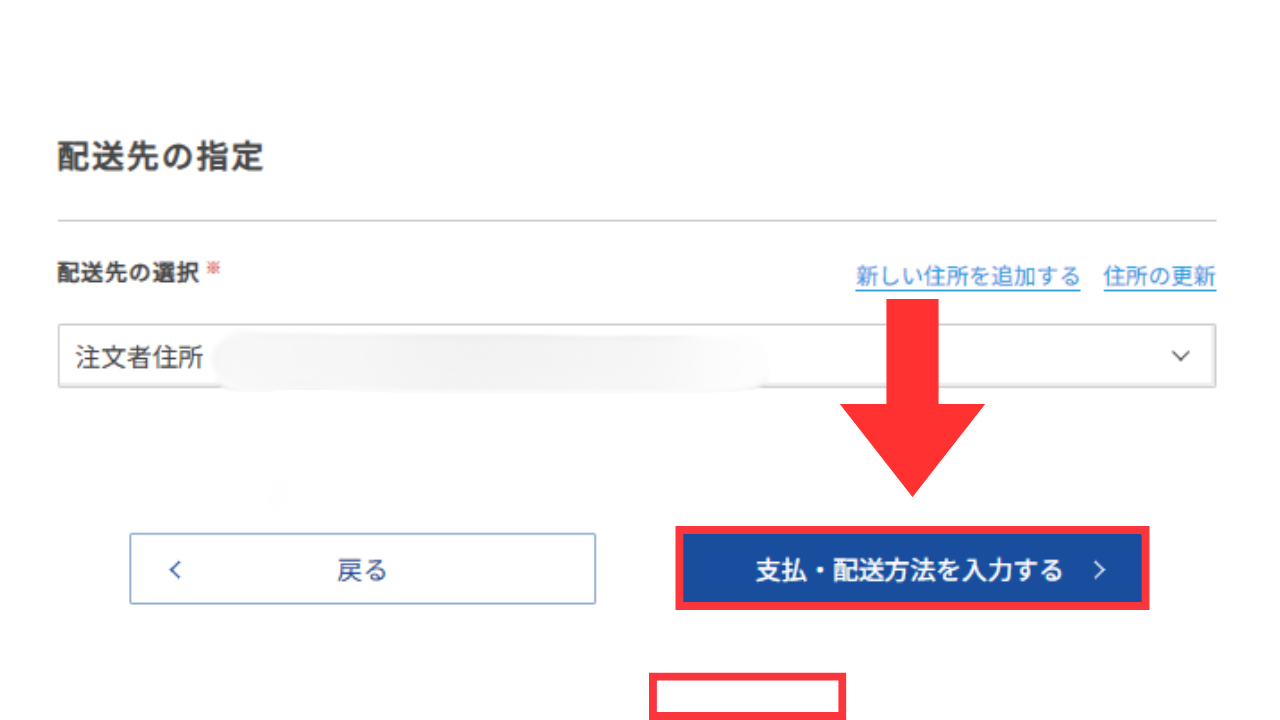1280x720 pixels.
Task: Click the down chevron in address select
Action: click(x=1181, y=356)
